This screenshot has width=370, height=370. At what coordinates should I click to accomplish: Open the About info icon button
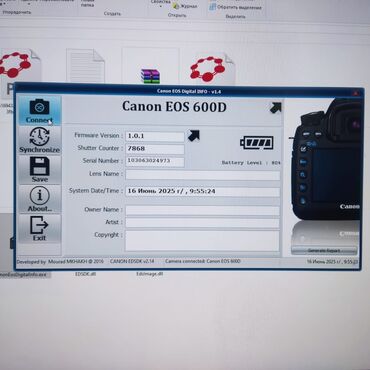(39, 199)
